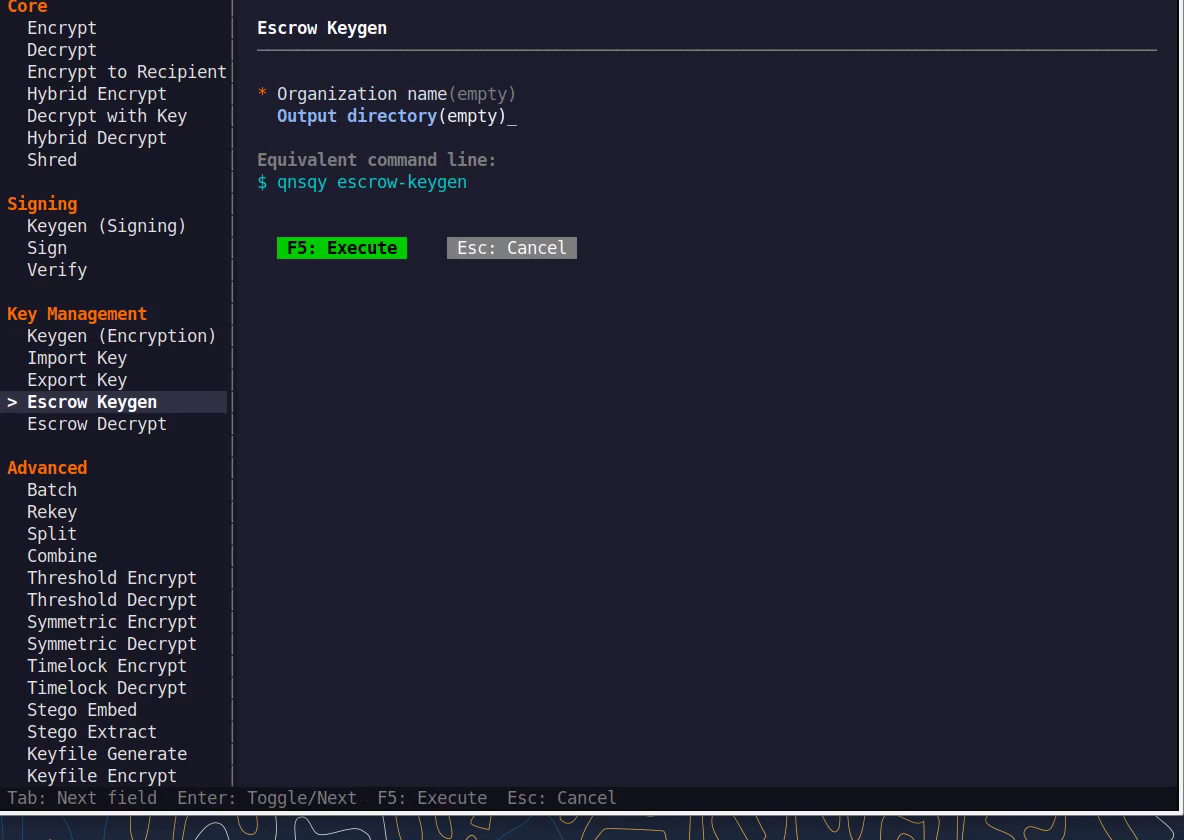
Task: Select Hybrid Decrypt entry
Action: (x=97, y=137)
